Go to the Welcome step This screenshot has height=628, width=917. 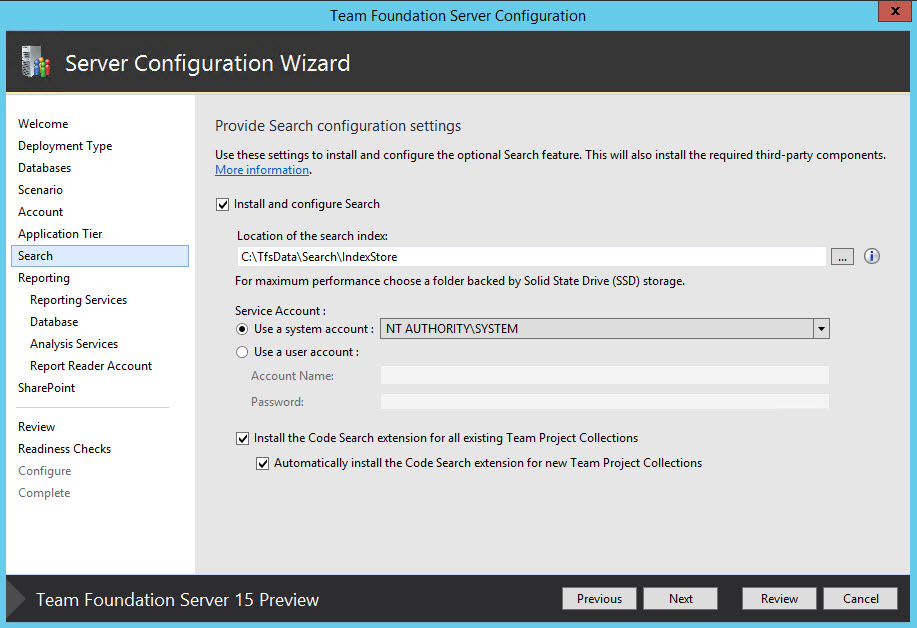[43, 124]
